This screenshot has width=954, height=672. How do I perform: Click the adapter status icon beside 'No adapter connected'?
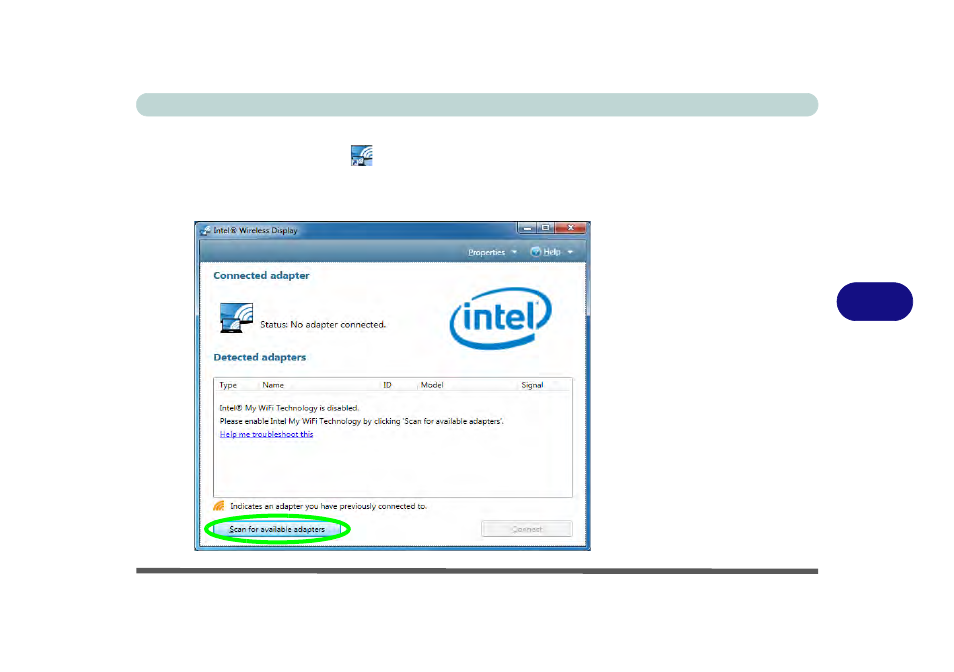(236, 318)
